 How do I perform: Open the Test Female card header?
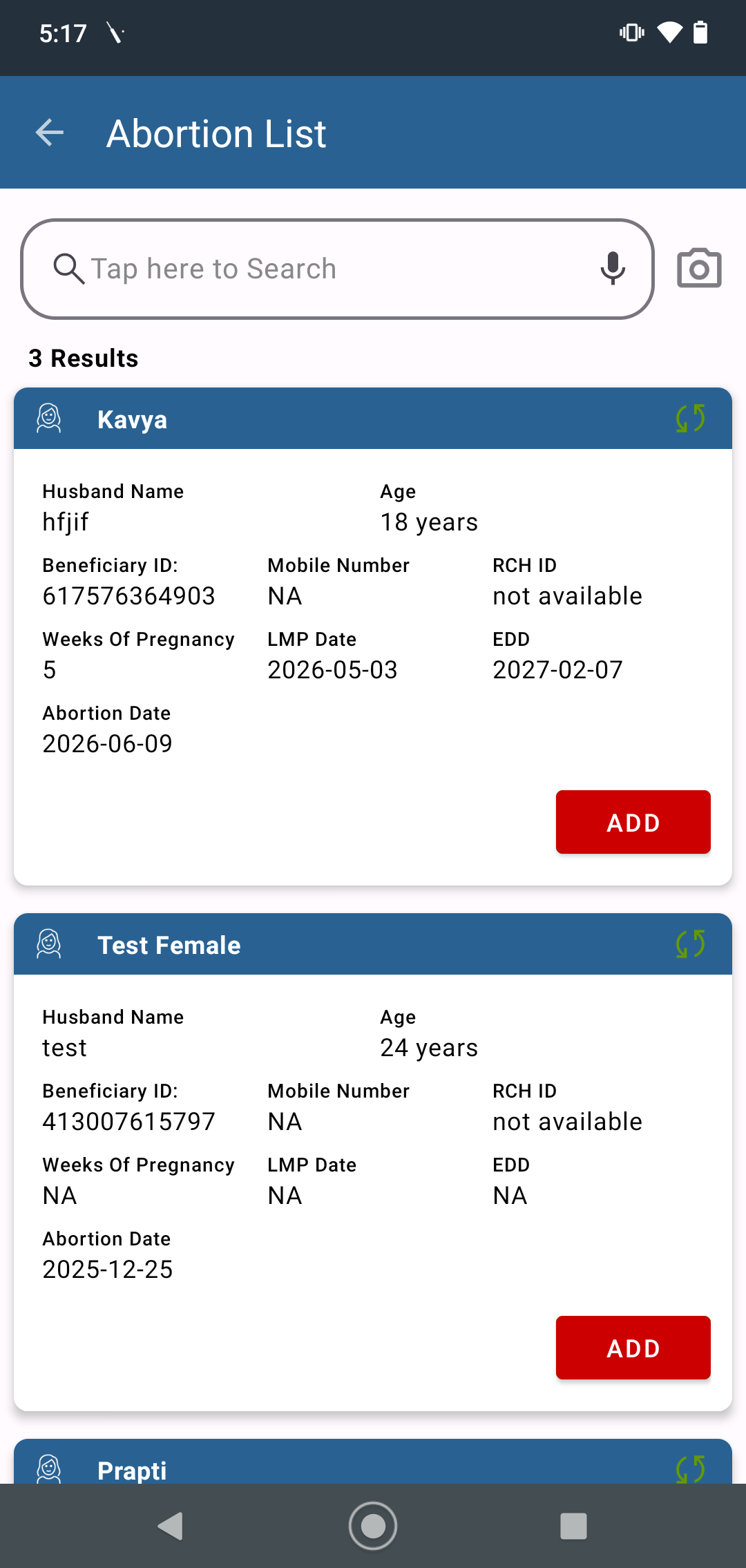click(x=373, y=944)
